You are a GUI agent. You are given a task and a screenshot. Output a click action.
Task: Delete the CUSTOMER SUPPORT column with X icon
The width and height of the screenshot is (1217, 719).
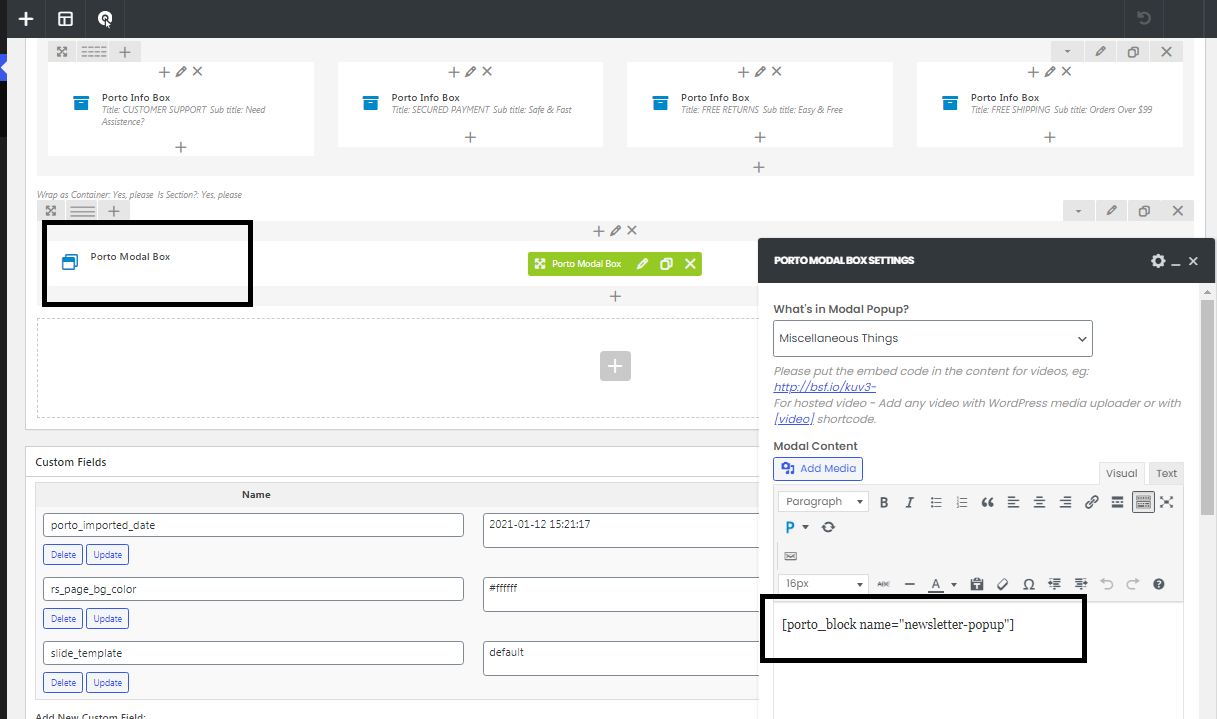point(197,72)
